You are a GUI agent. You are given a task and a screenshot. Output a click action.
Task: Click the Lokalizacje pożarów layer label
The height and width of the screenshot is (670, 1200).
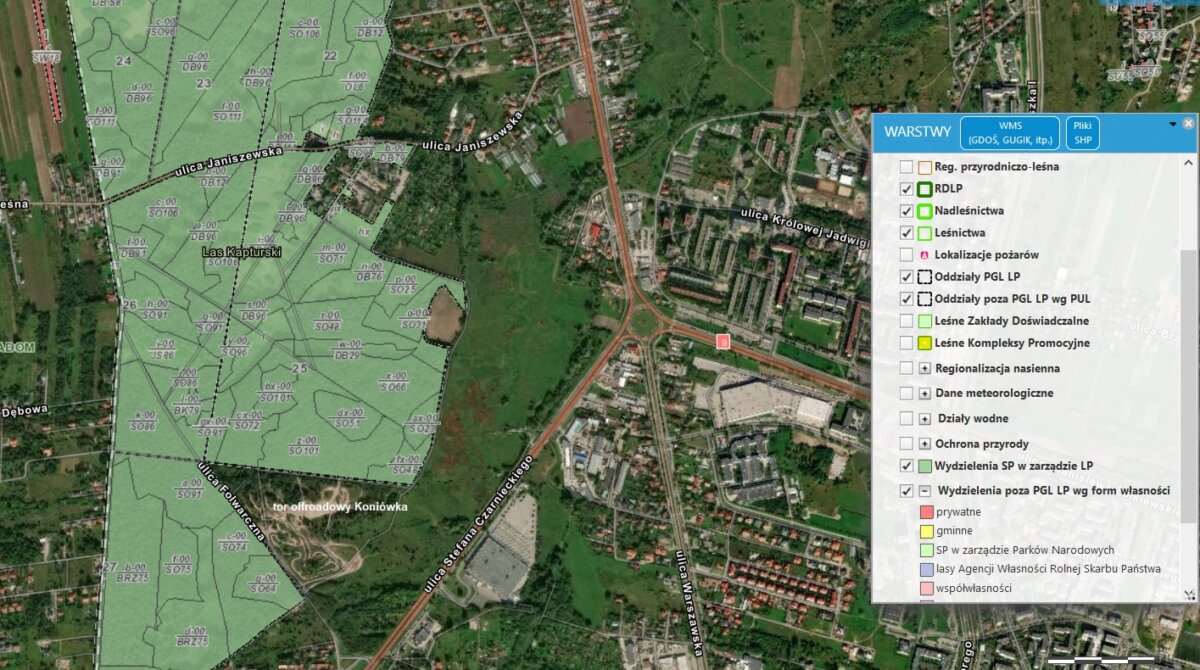986,255
